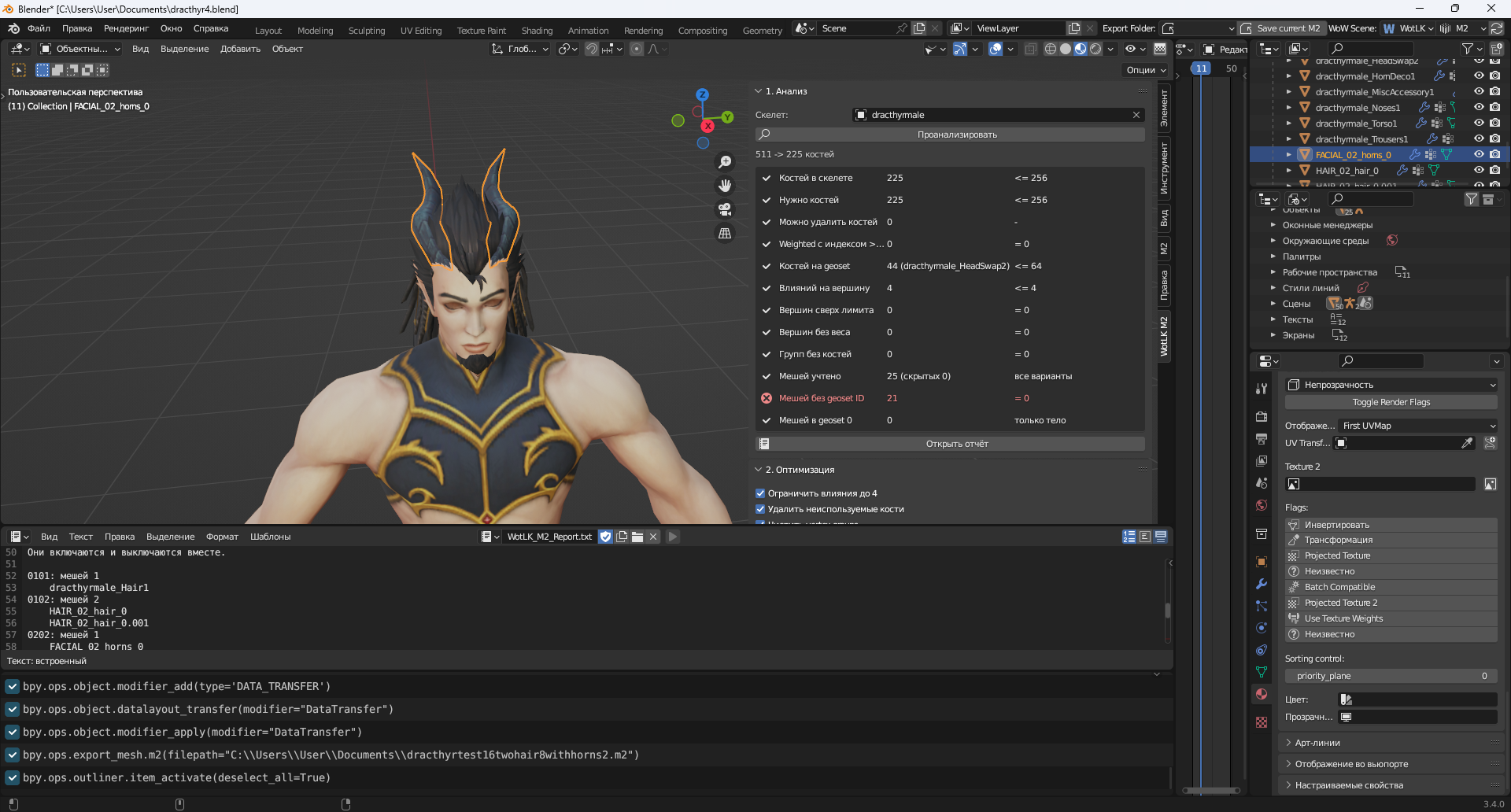
Task: Open the World properties tab icon
Action: [x=1262, y=505]
